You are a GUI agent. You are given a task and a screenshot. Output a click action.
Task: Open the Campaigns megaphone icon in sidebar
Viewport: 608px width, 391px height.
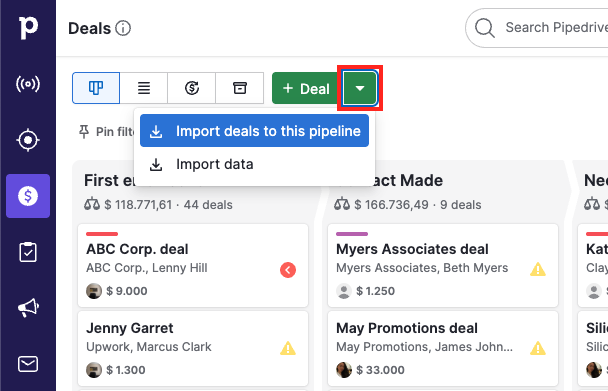click(x=28, y=308)
